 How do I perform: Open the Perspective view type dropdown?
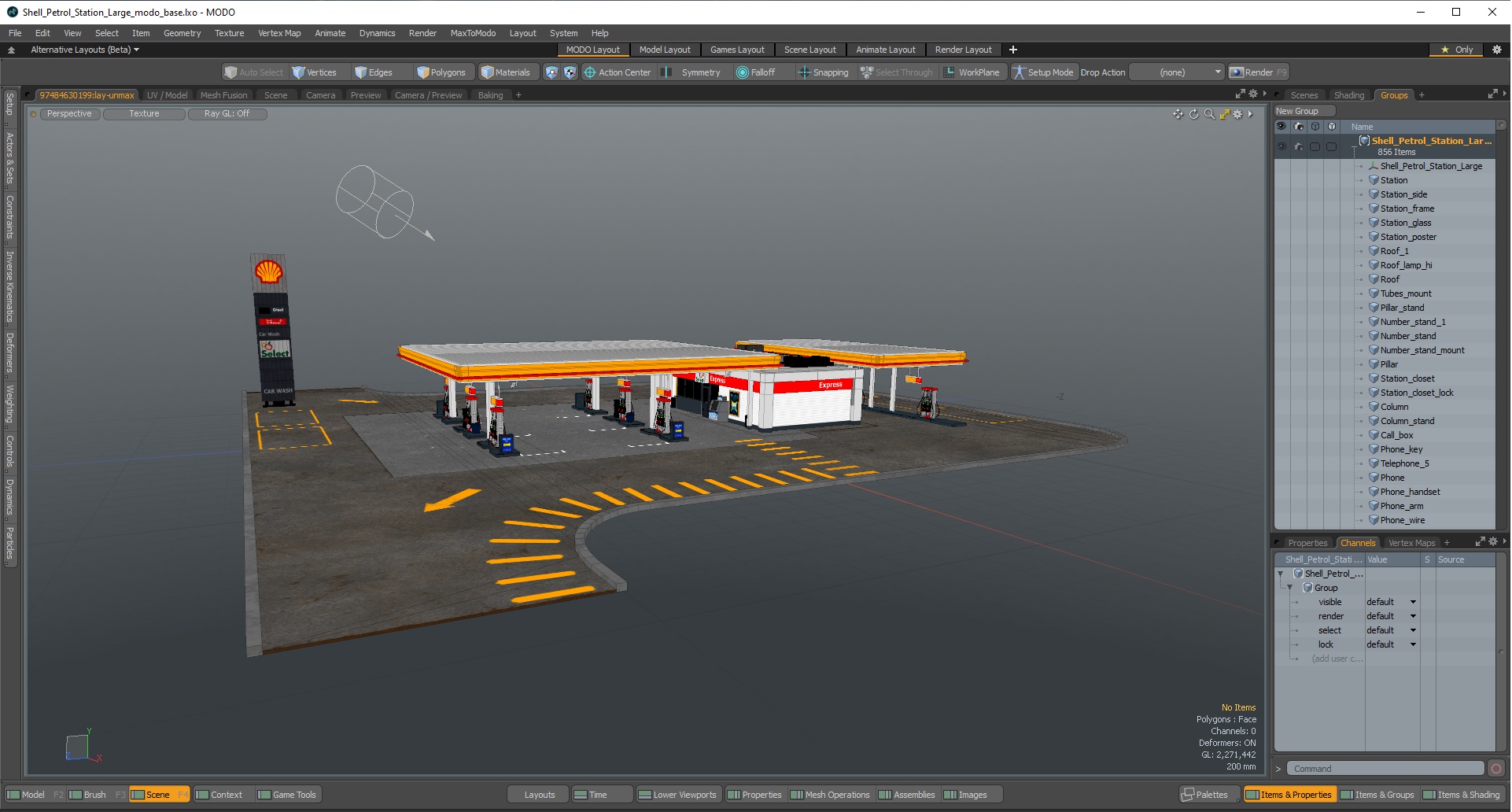[x=69, y=114]
